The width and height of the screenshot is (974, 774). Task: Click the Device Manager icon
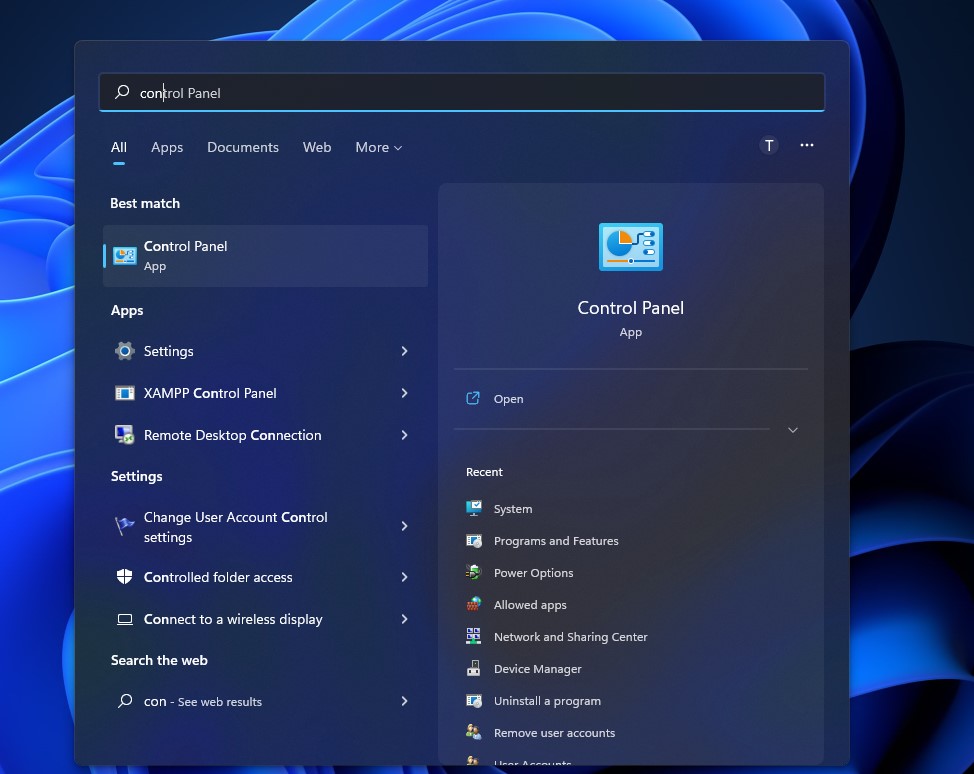coord(474,668)
